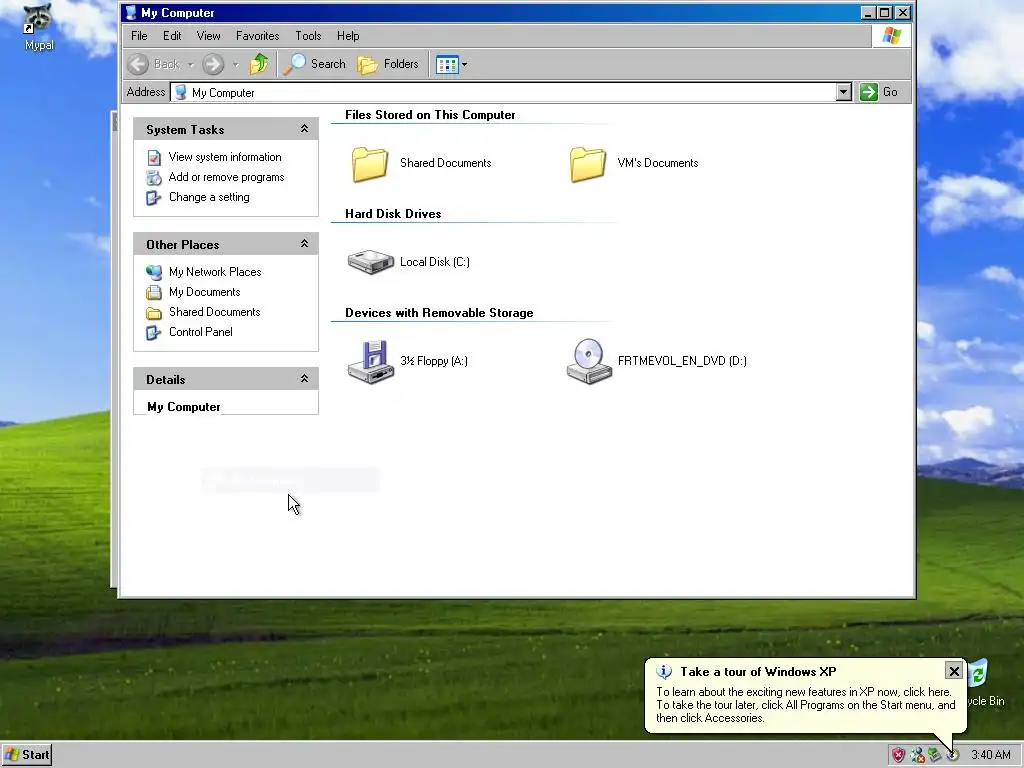Select the VM's Documents folder icon
Viewport: 1024px width, 768px height.
click(x=587, y=163)
